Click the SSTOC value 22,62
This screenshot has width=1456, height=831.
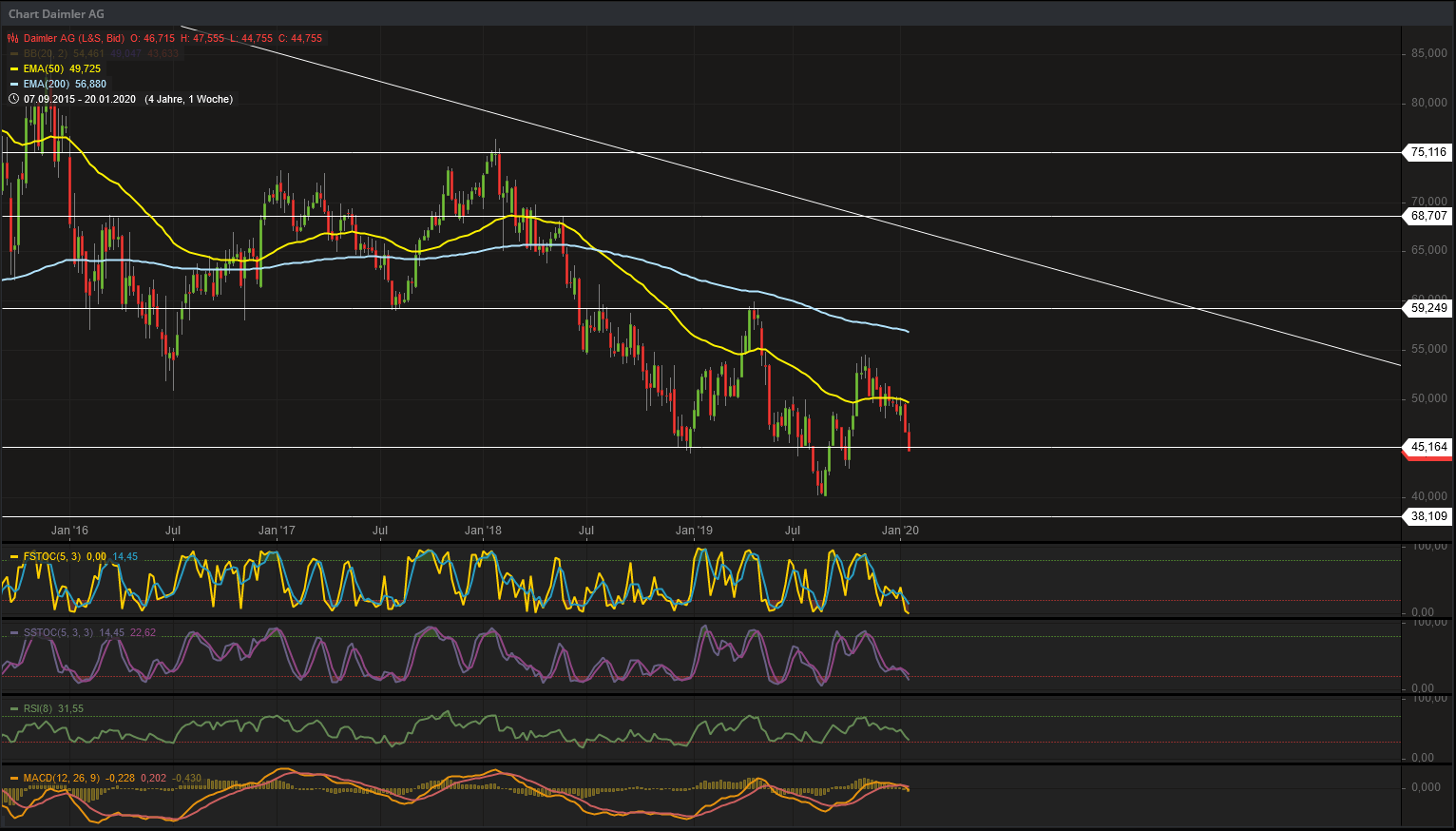pos(144,632)
